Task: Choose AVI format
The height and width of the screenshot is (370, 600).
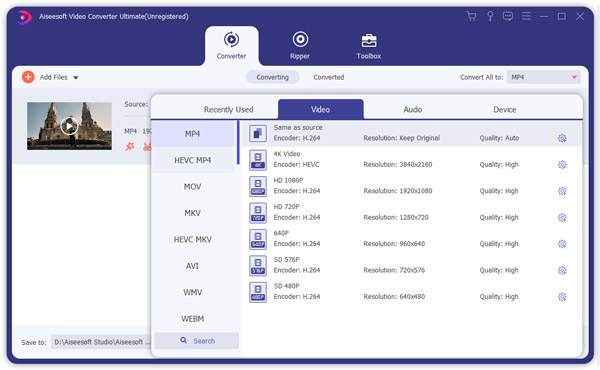Action: pos(192,266)
